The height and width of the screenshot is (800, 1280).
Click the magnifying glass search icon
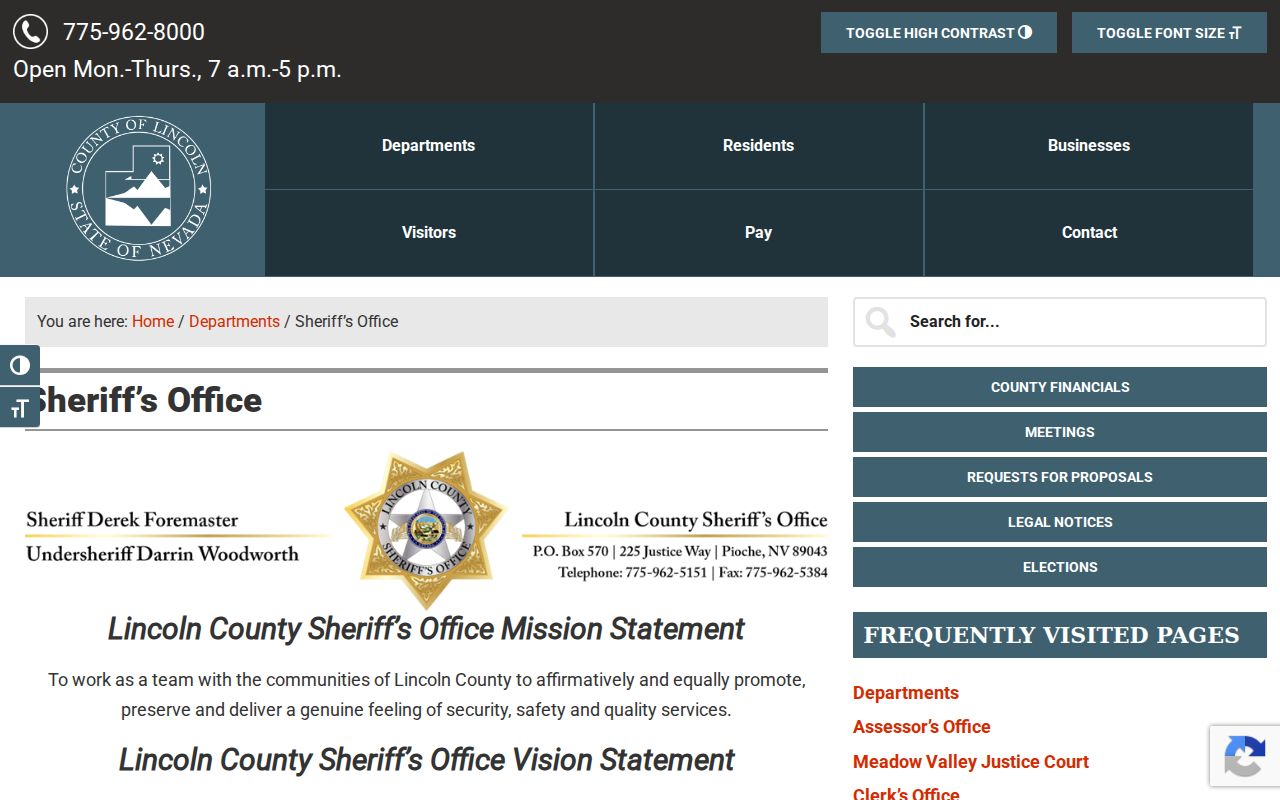(x=880, y=322)
